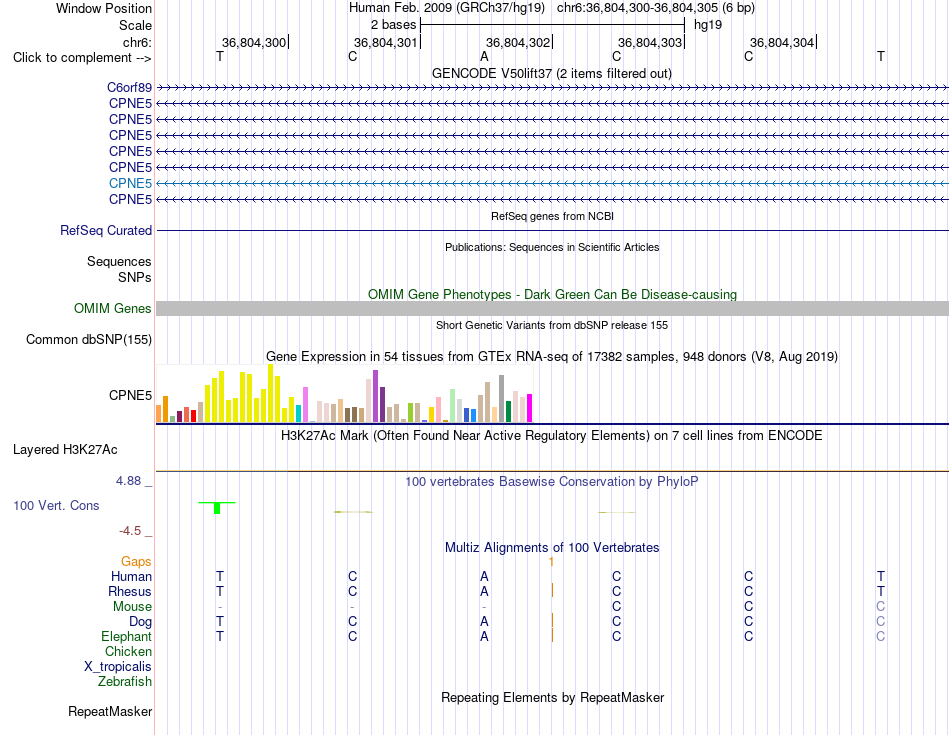This screenshot has height=735, width=950.
Task: Click the Short Genetic Variants dbSNP title
Action: (552, 325)
